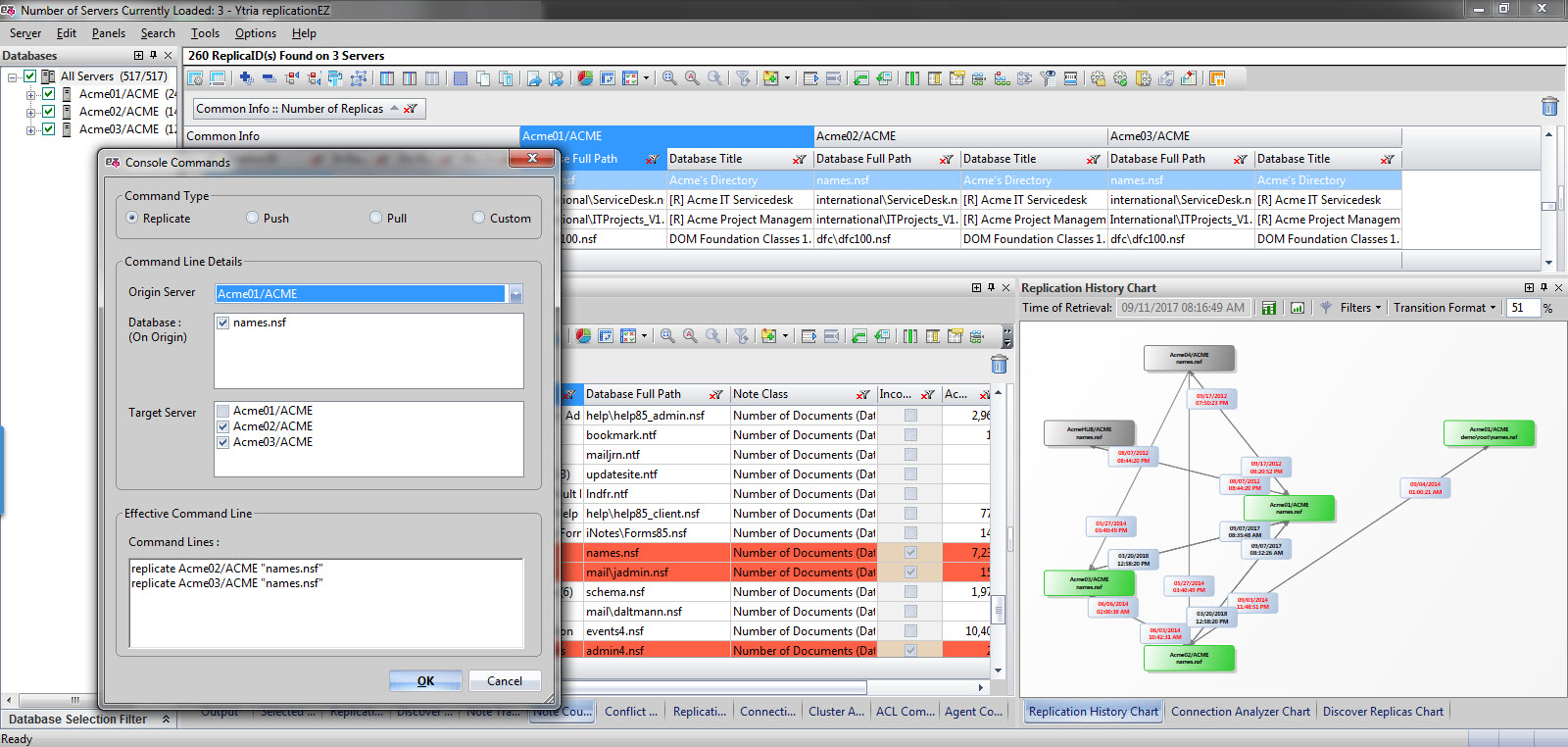This screenshot has height=747, width=1568.
Task: Open the Filters dropdown in history chart
Action: 1360,308
